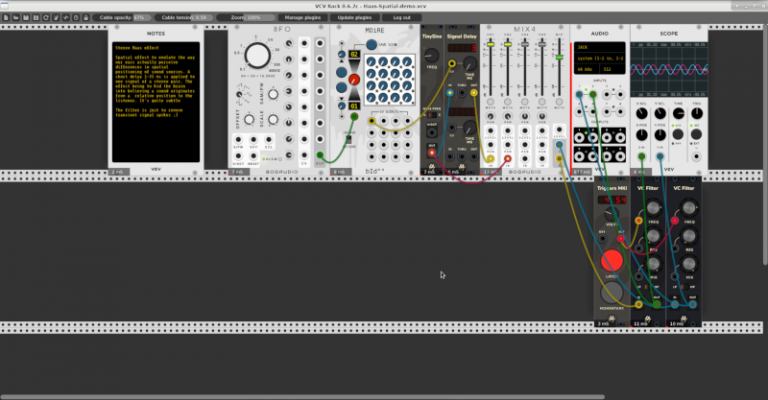Click the Save patch disk icon
768x400 pixels.
26,18
